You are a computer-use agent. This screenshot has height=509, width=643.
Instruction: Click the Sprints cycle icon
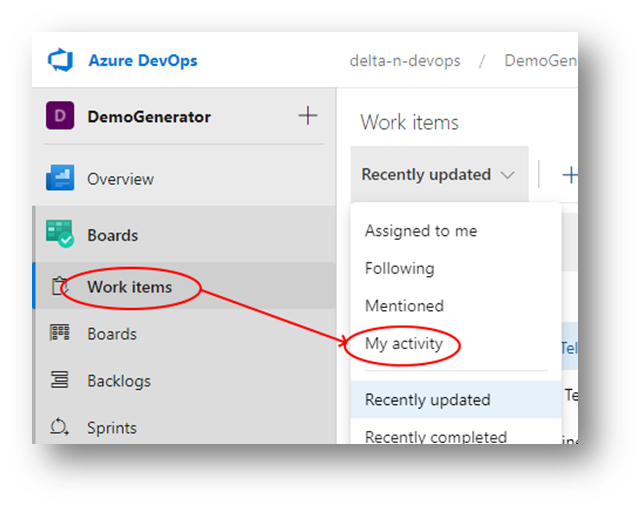coord(59,427)
